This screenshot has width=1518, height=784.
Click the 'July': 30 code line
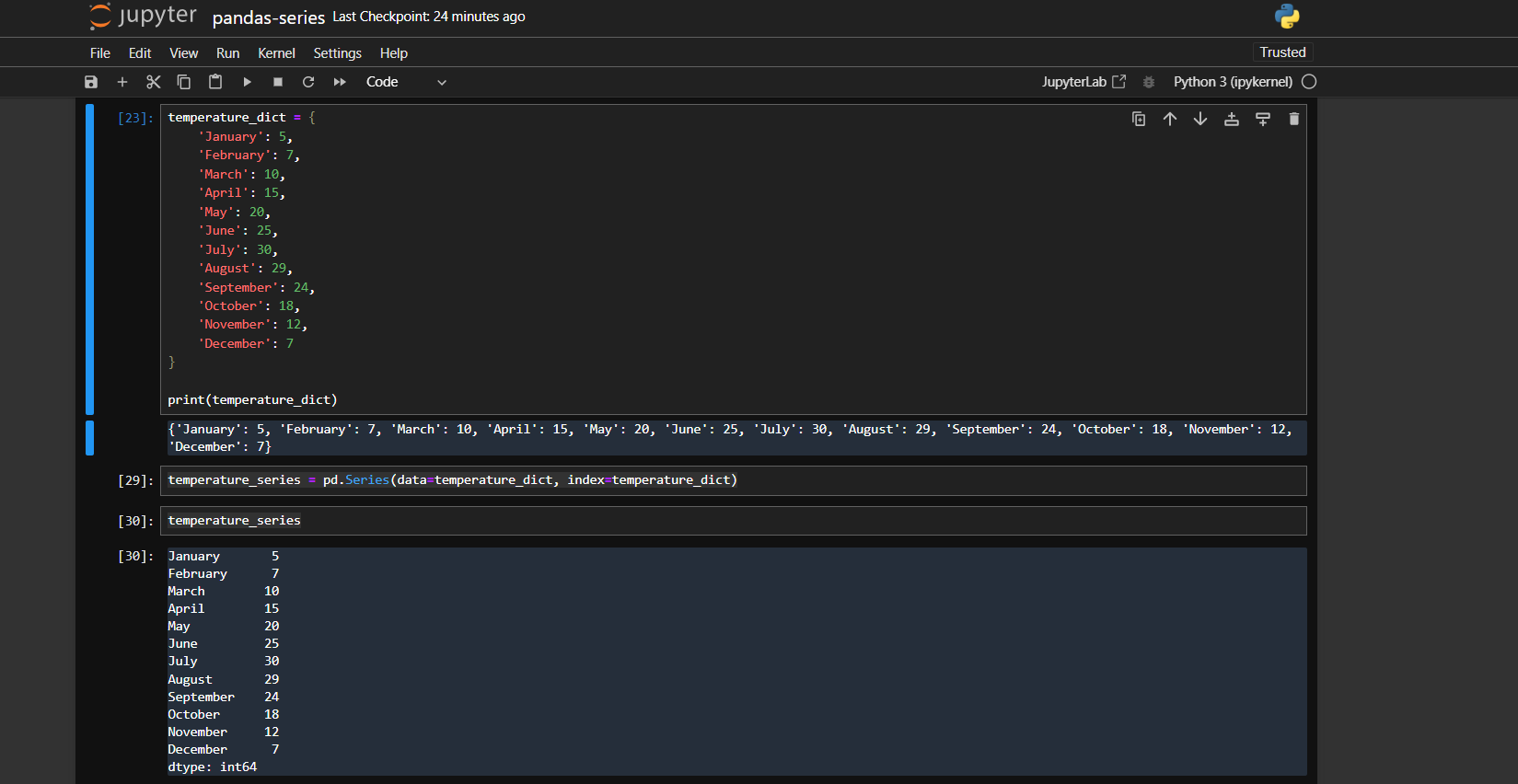[x=238, y=249]
